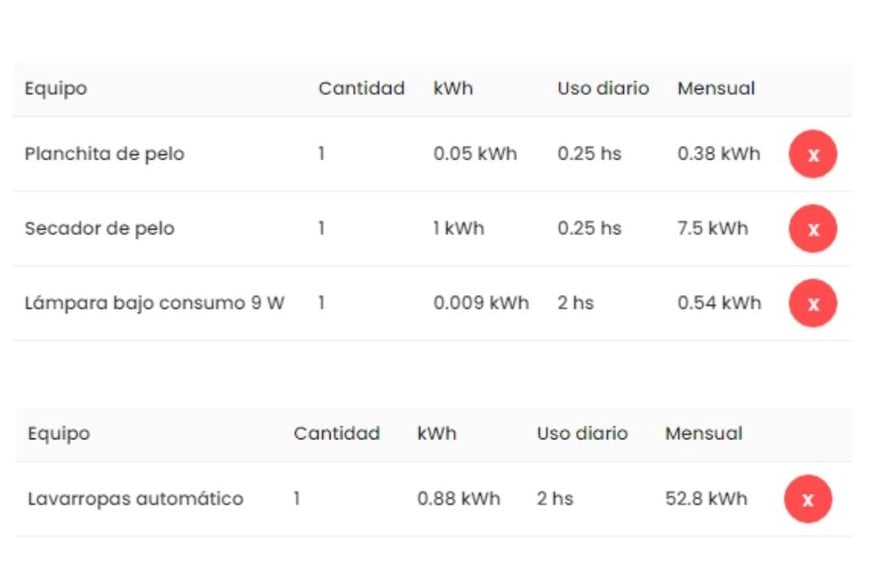Click the 7.5 kWh monthly value
This screenshot has height=580, width=870.
[712, 228]
